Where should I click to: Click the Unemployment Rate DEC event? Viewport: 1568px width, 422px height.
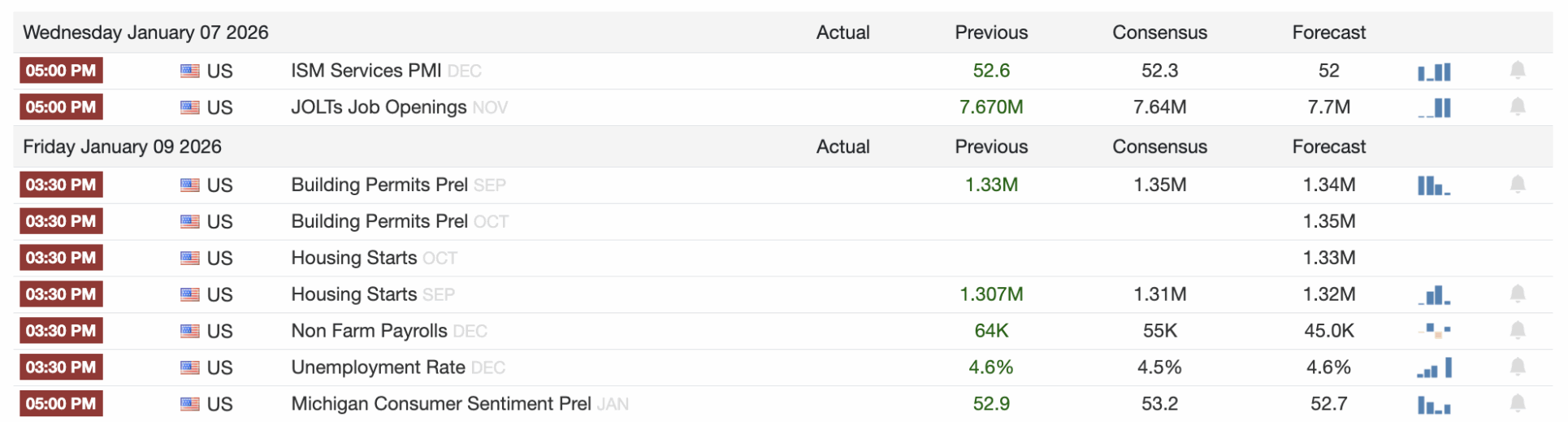pyautogui.click(x=378, y=368)
